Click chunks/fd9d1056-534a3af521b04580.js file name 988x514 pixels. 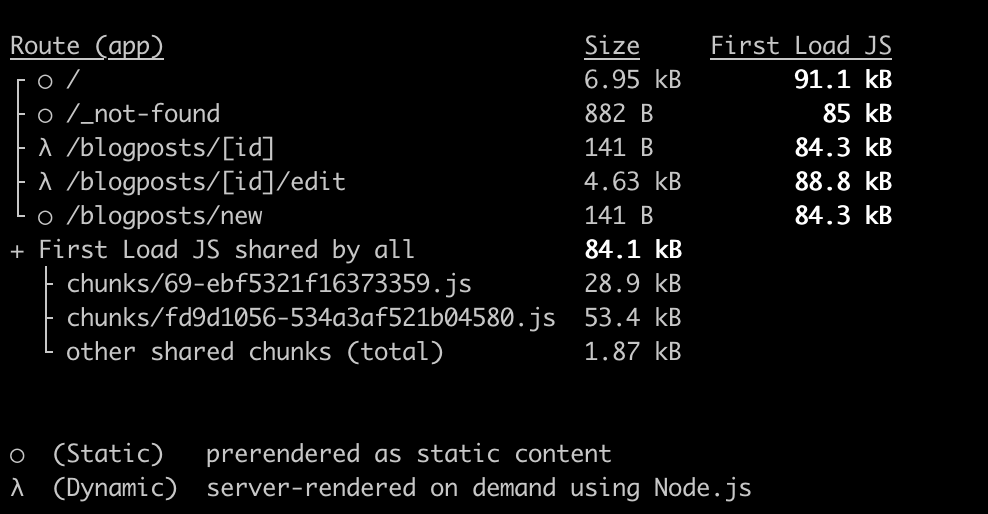point(311,318)
